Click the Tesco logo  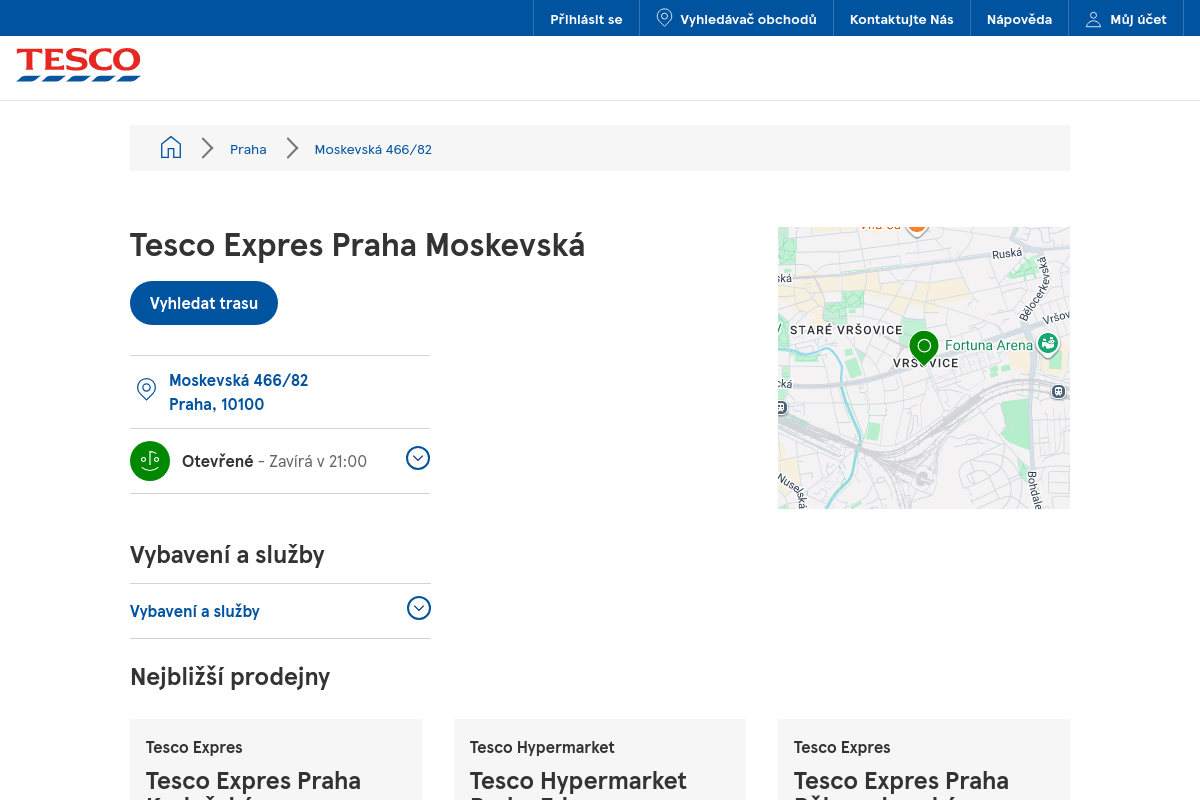click(78, 64)
